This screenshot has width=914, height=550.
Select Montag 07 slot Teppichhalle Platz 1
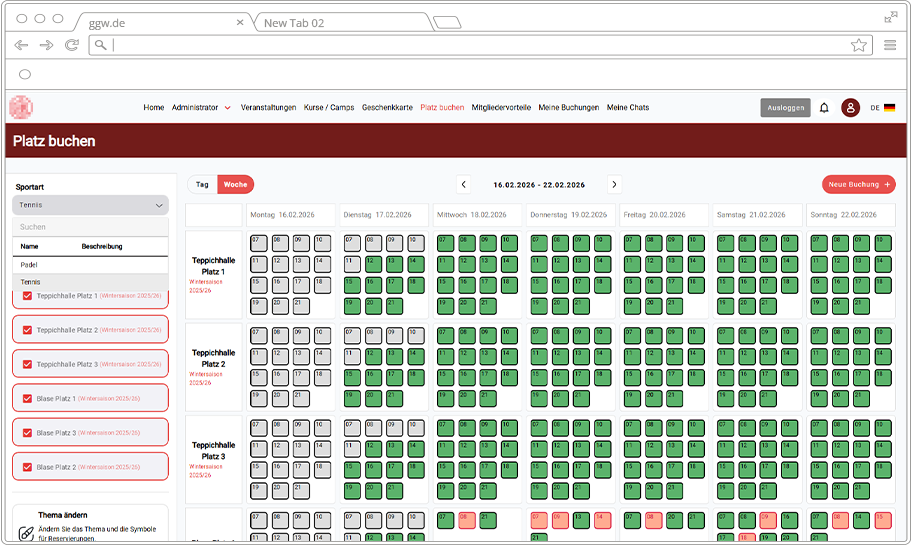pos(259,243)
